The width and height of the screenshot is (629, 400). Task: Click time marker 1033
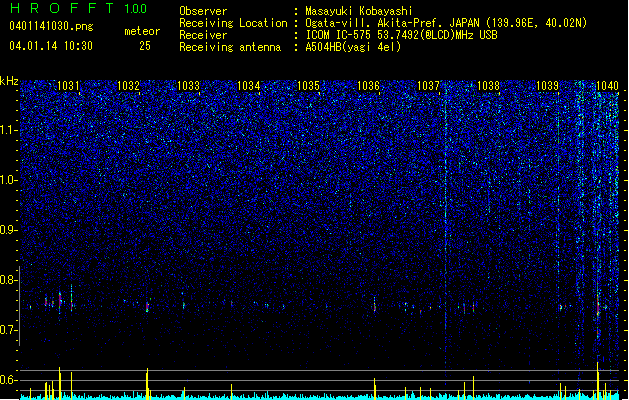tap(188, 85)
